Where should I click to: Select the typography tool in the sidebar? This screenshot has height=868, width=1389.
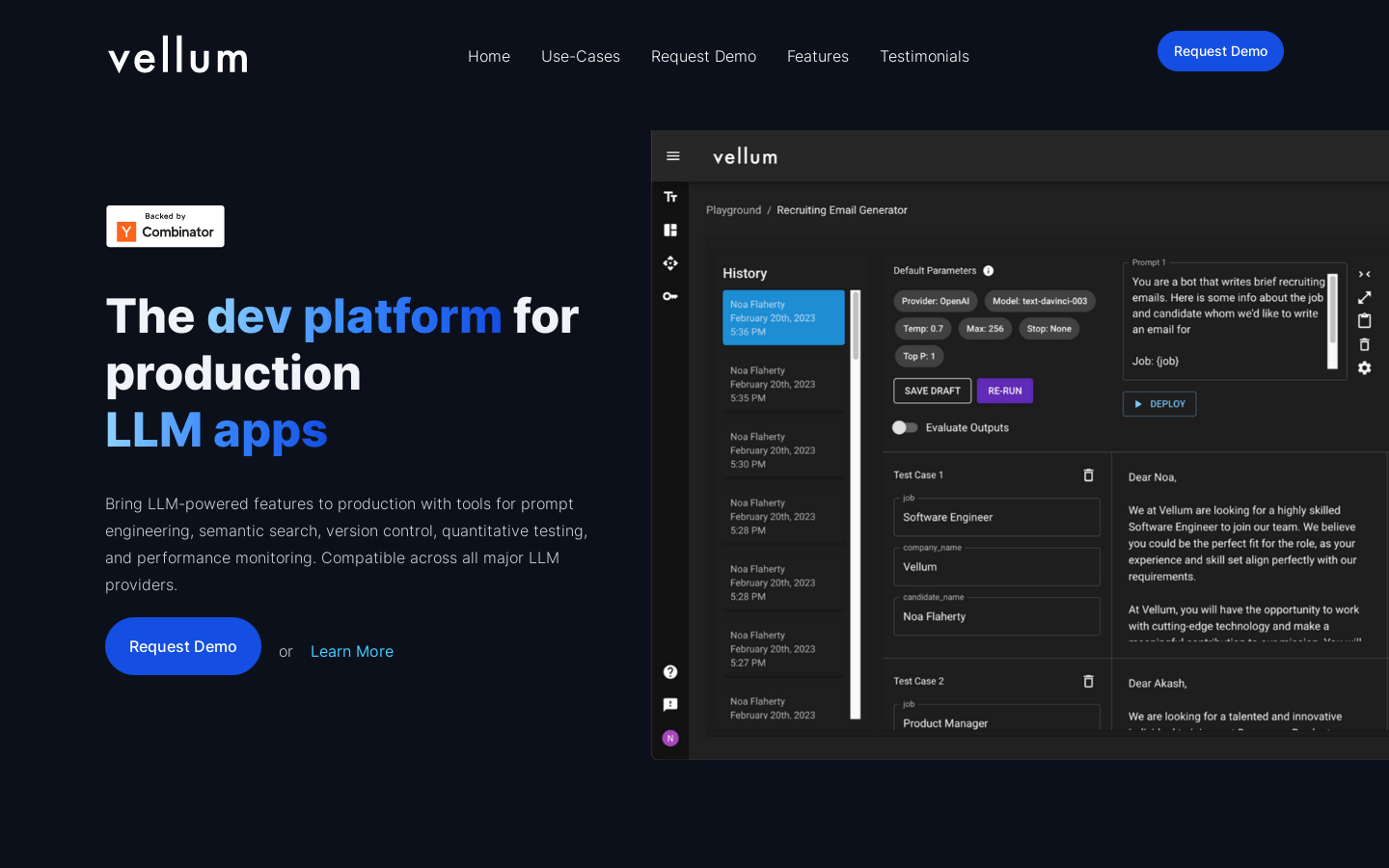point(670,197)
